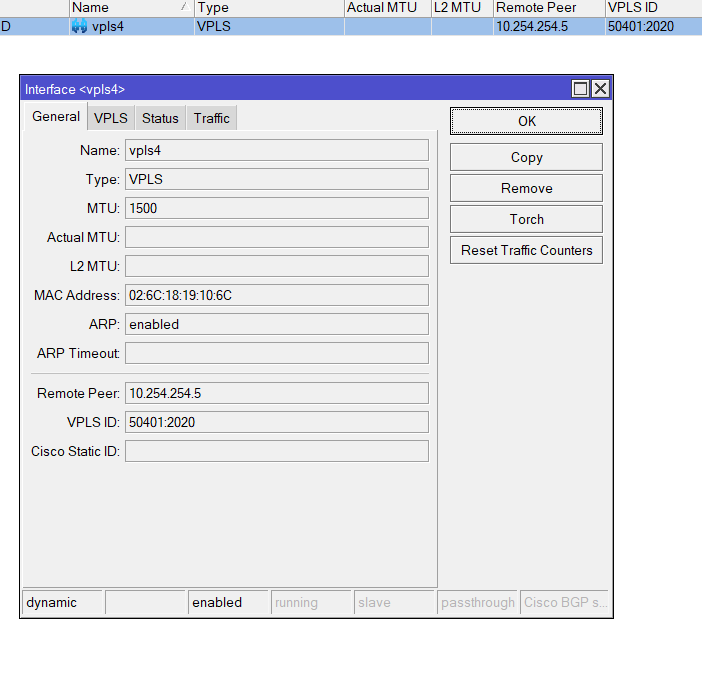Click the Type field showing VPLS

click(277, 179)
